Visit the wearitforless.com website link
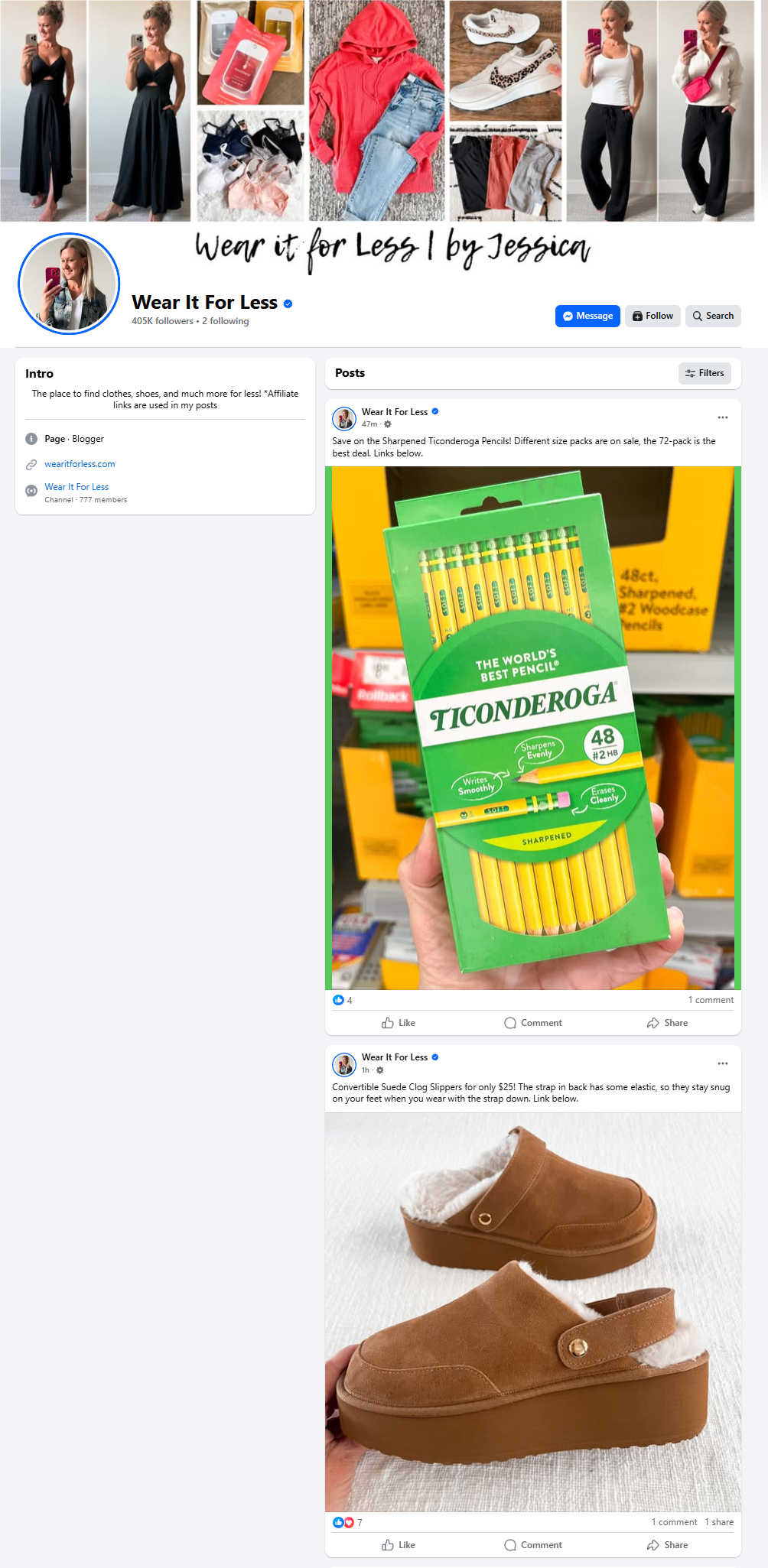The width and height of the screenshot is (768, 1568). (x=80, y=464)
